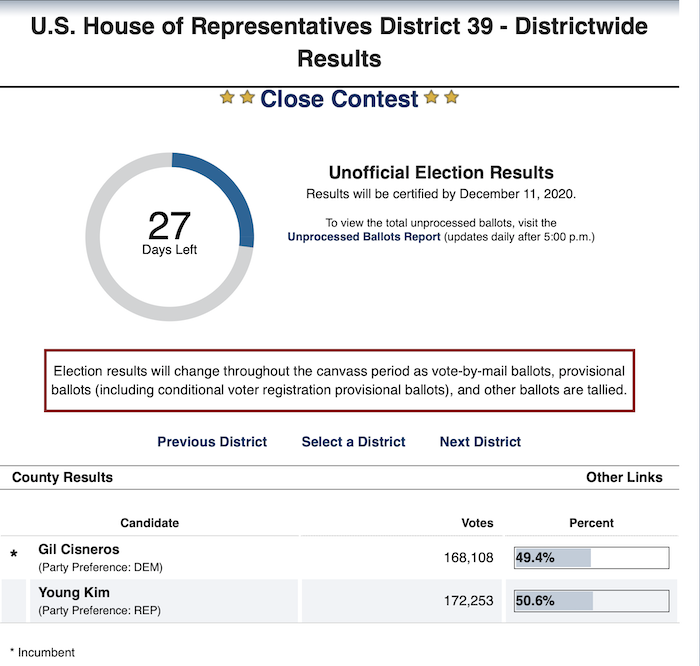700x666 pixels.
Task: Select candidate name Gil Cisneros
Action: coord(79,549)
